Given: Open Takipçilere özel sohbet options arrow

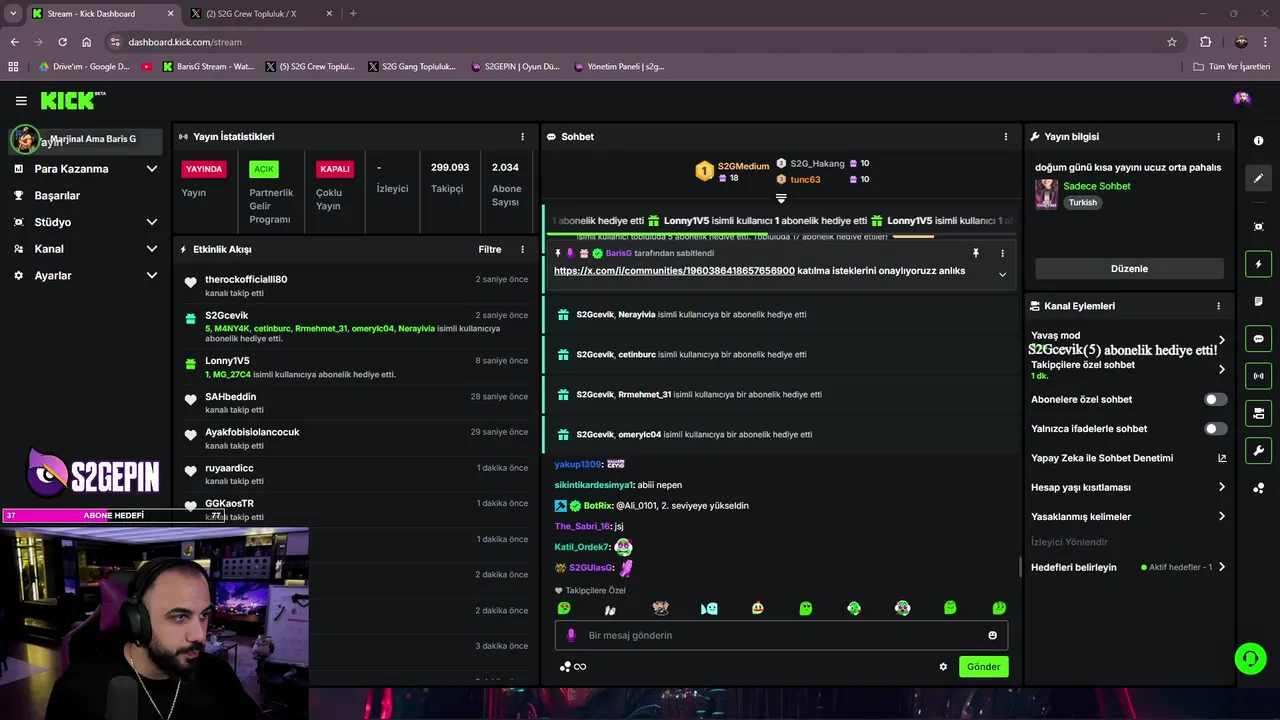Looking at the screenshot, I should (x=1222, y=369).
